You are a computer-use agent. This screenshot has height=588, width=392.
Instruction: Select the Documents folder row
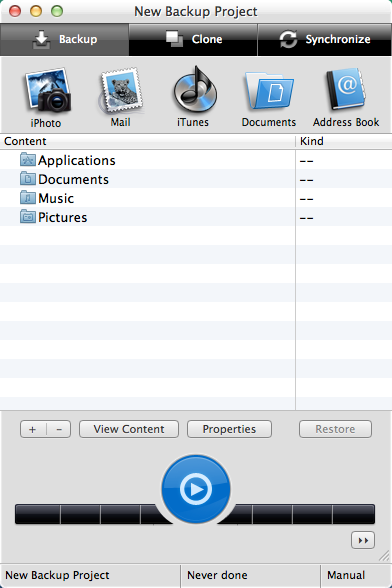196,179
